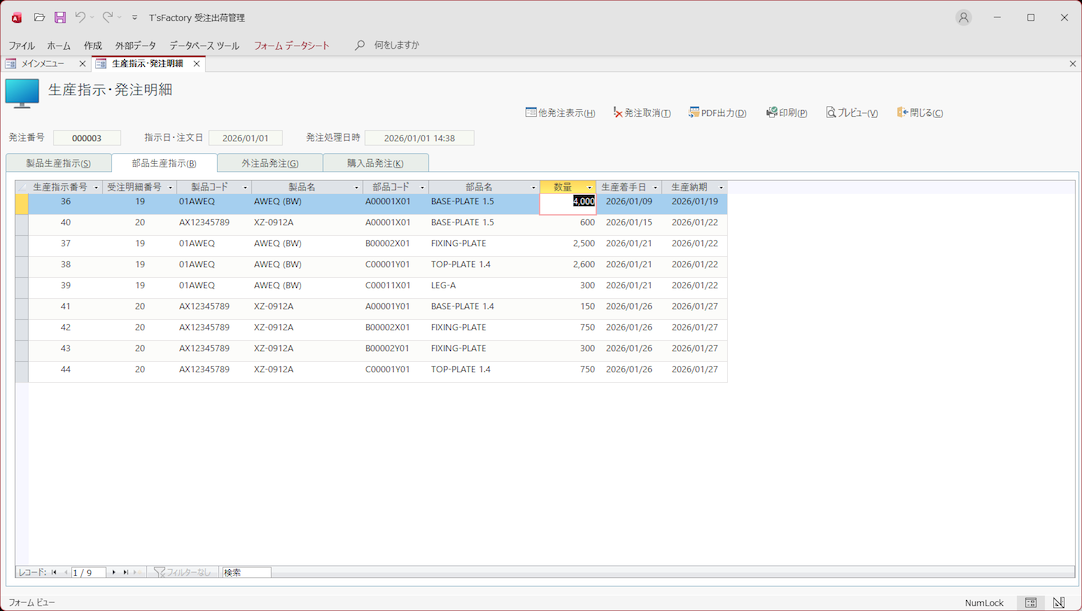Viewport: 1082px width, 611px height.
Task: Switch to design view icon in status bar
Action: (1058, 603)
